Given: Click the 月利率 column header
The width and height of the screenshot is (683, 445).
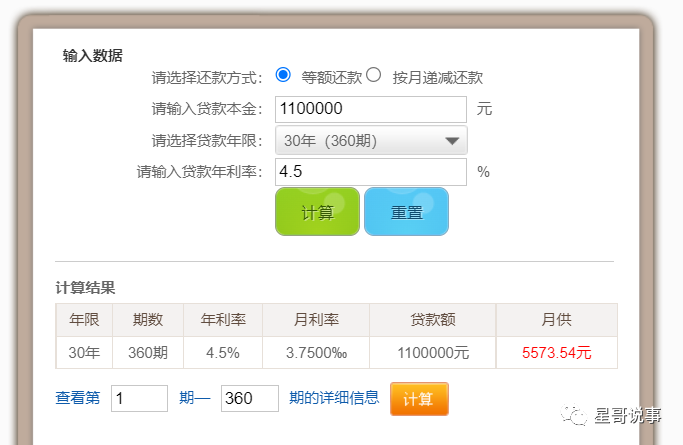Looking at the screenshot, I should pos(316,320).
